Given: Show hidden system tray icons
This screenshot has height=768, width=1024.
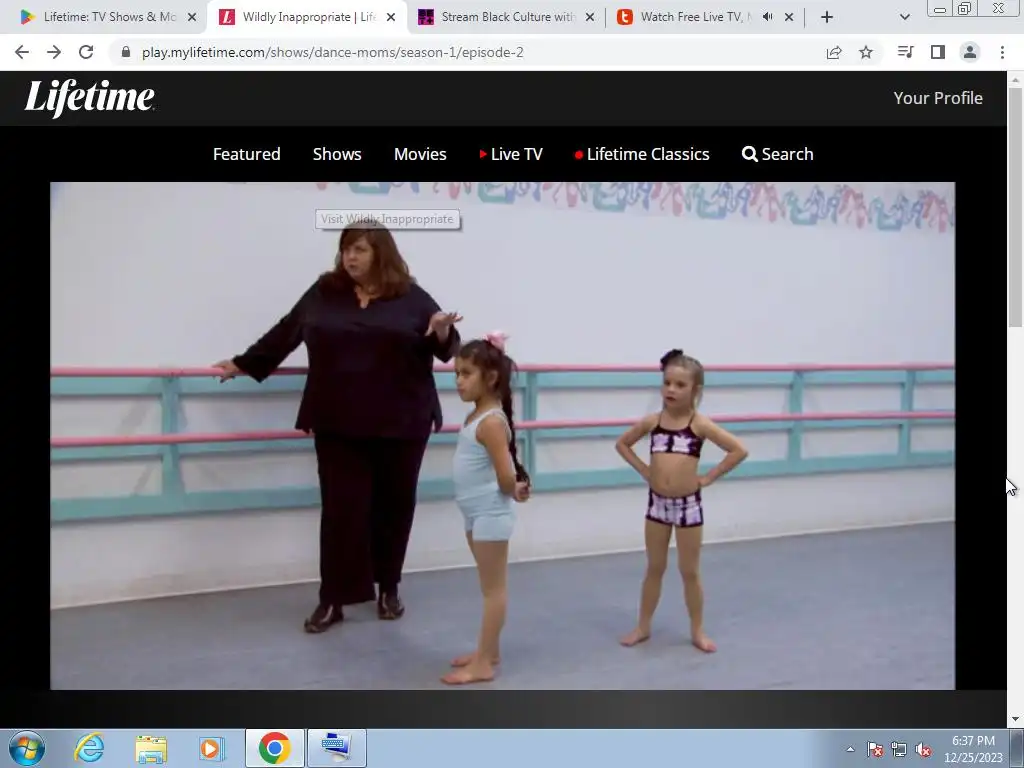Looking at the screenshot, I should (850, 749).
